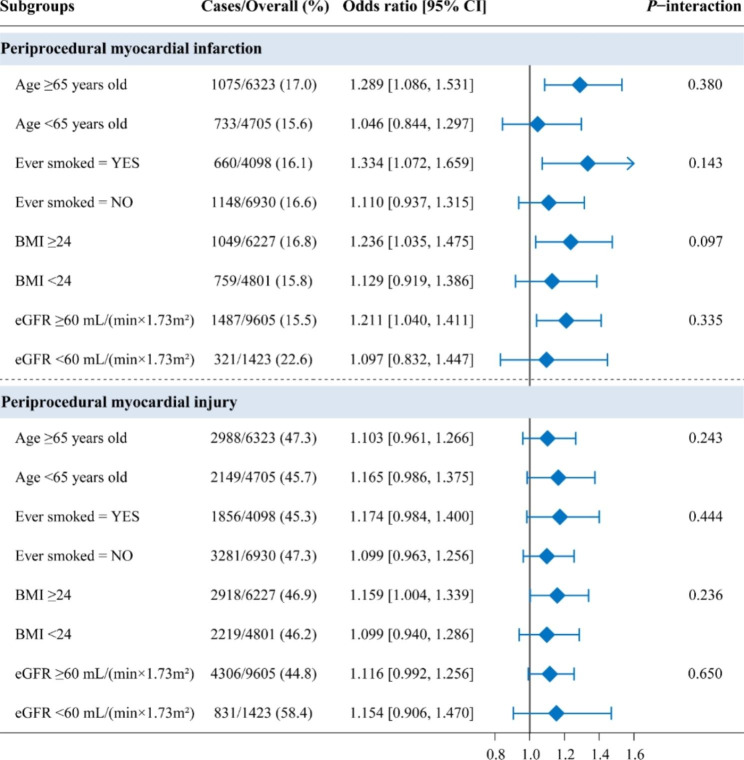The width and height of the screenshot is (744, 760).
Task: Click the diamond marker for odds ratio 1.165
Action: 558,478
